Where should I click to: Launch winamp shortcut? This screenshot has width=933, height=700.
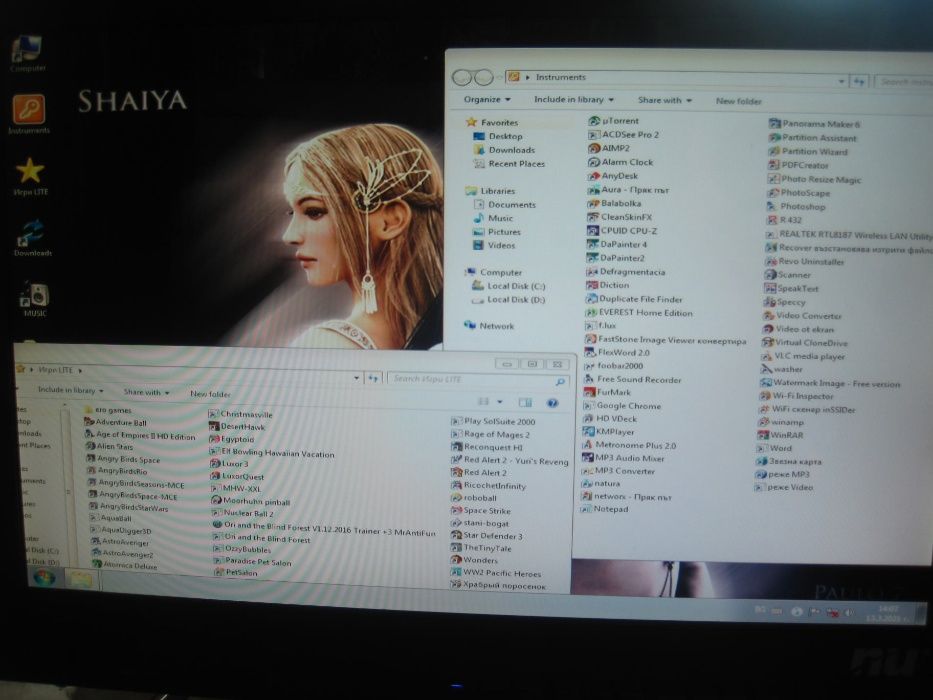tap(781, 421)
